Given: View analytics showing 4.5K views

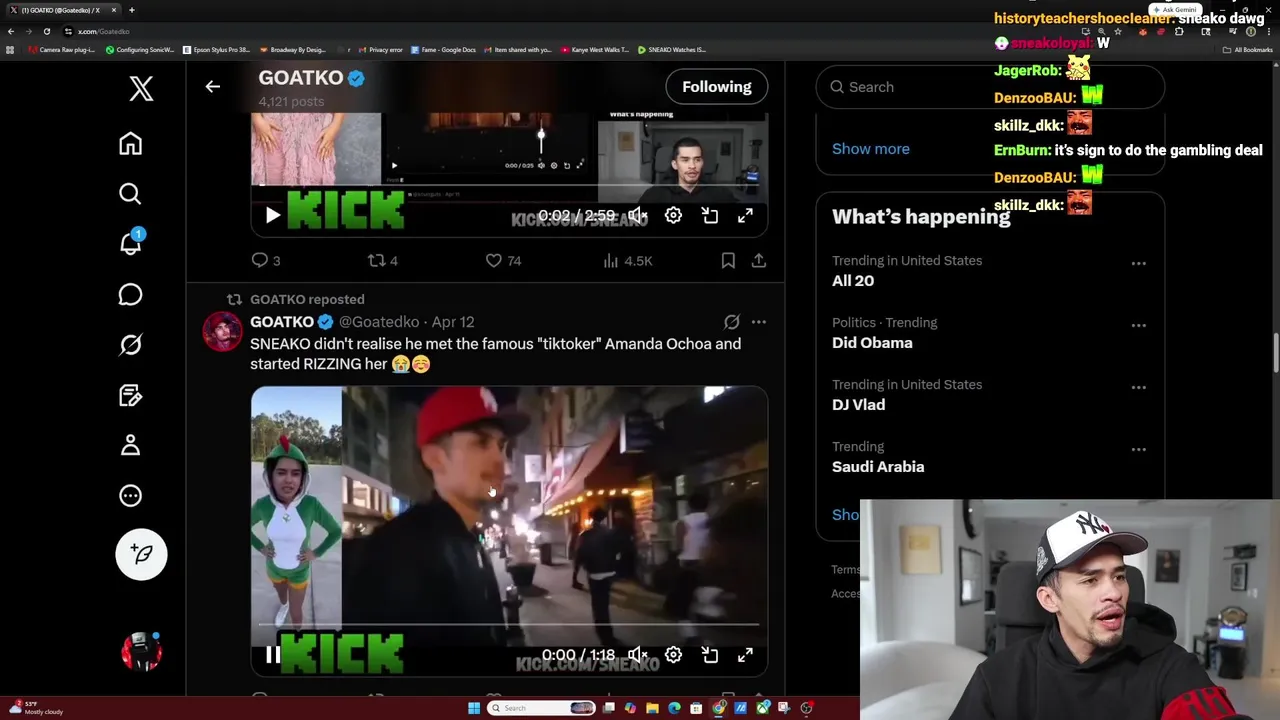Looking at the screenshot, I should tap(627, 261).
